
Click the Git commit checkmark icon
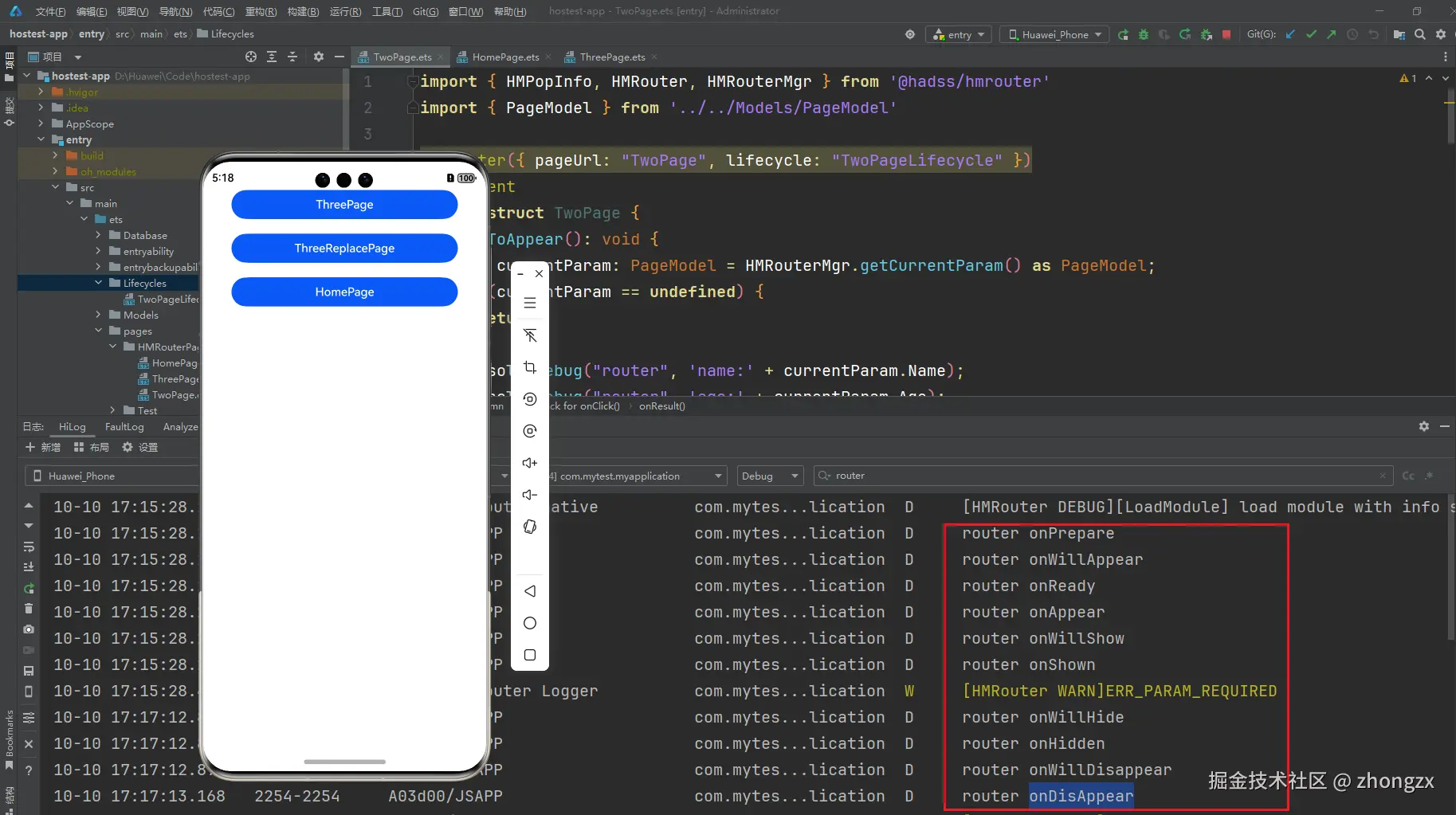coord(1311,34)
